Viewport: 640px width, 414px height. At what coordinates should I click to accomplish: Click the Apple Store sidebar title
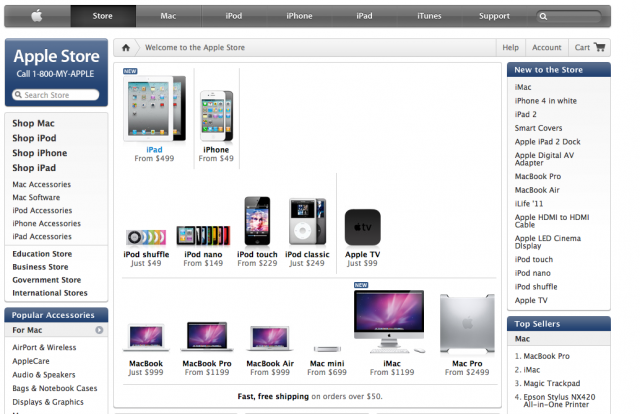pyautogui.click(x=56, y=56)
